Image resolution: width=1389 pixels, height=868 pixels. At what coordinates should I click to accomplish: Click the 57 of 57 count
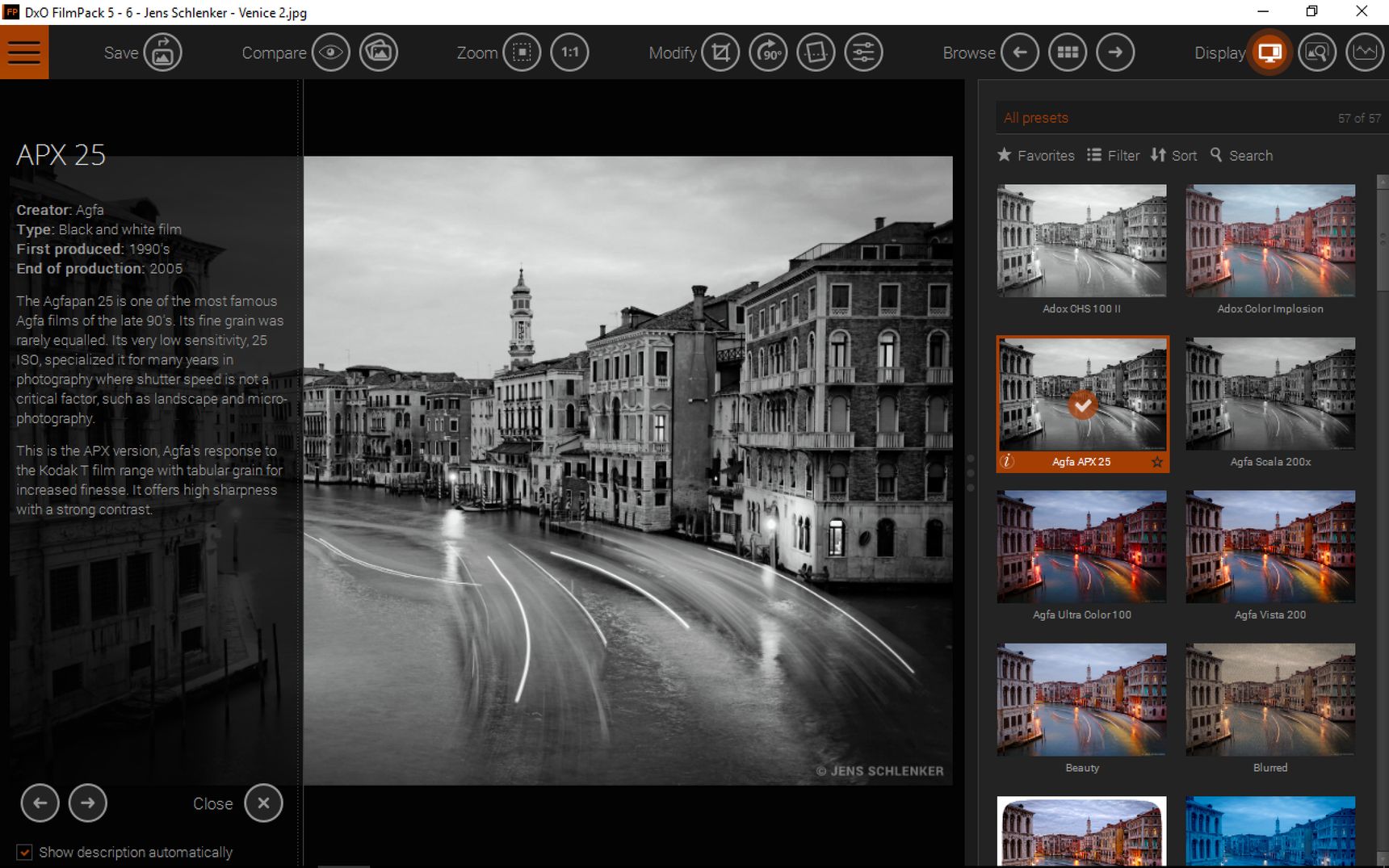[1359, 118]
